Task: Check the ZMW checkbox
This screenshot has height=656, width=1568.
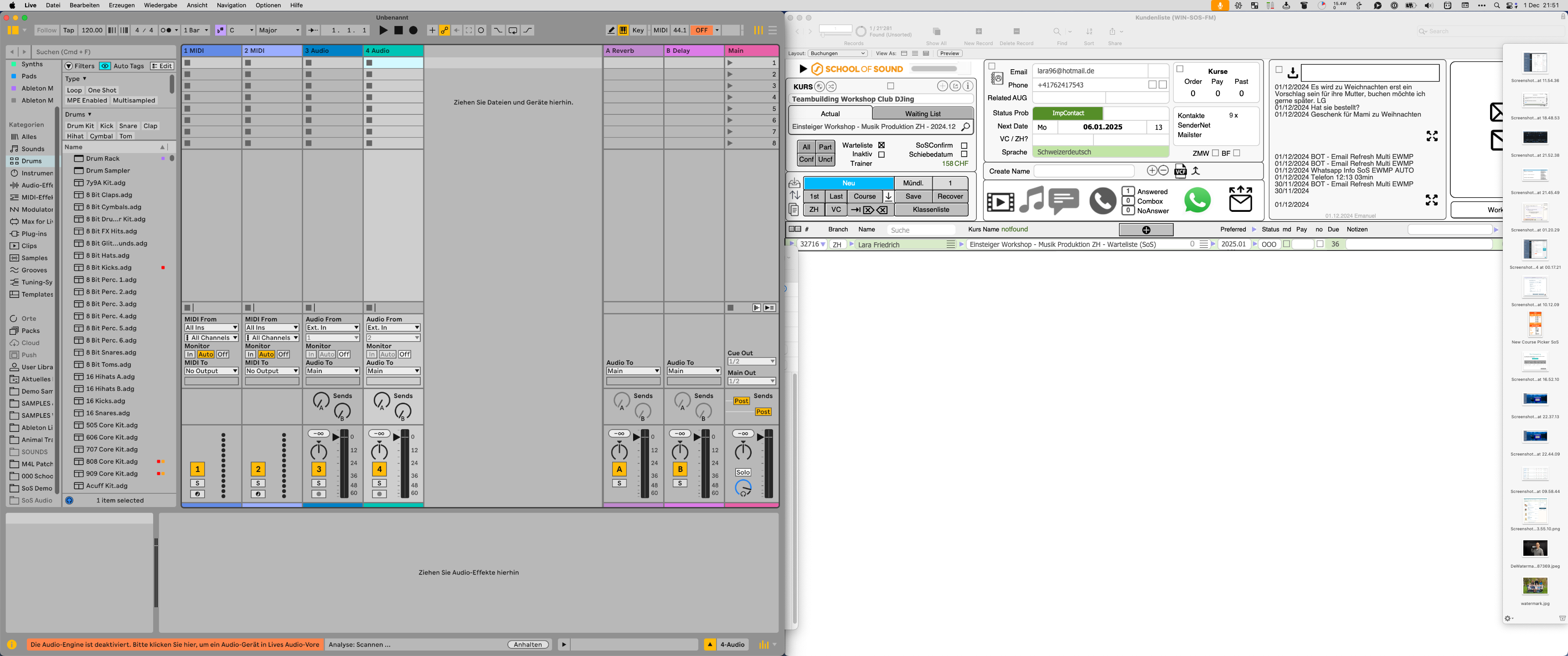Action: coord(1215,154)
